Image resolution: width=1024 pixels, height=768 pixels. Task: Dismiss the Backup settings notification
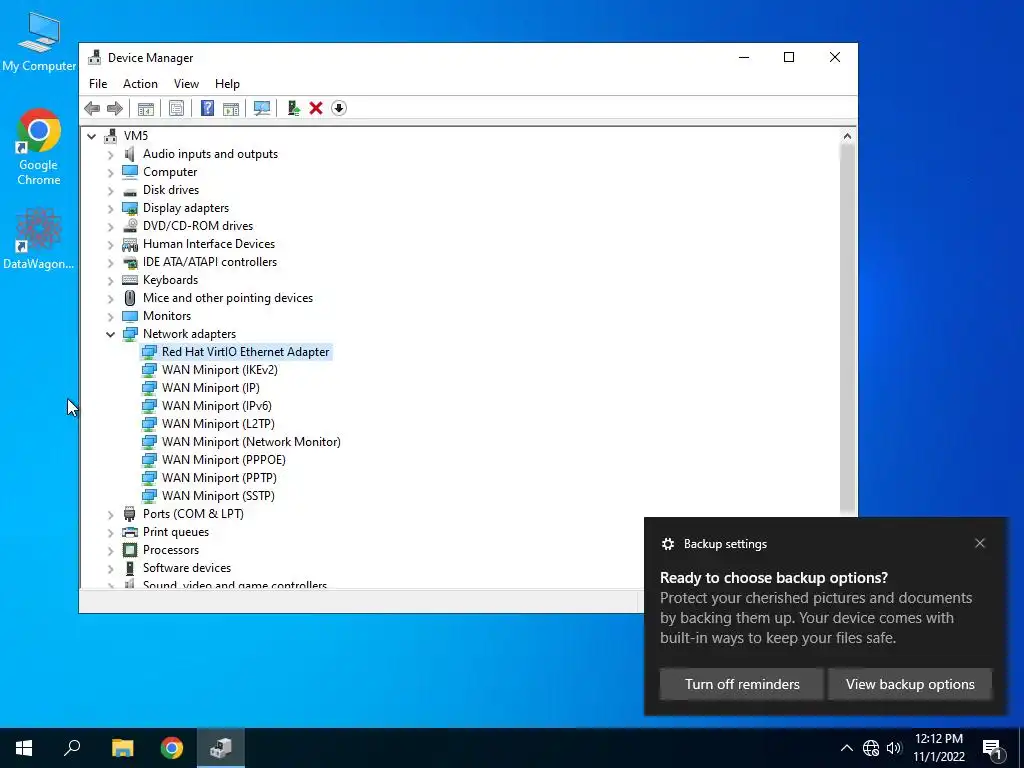(x=980, y=543)
